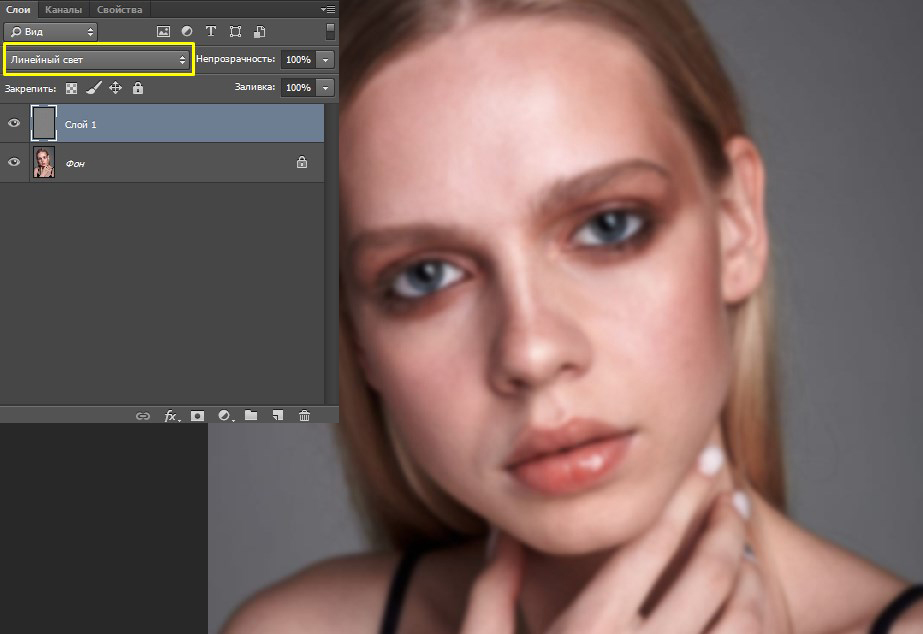Open the Свойства tab
The height and width of the screenshot is (634, 923).
click(119, 9)
